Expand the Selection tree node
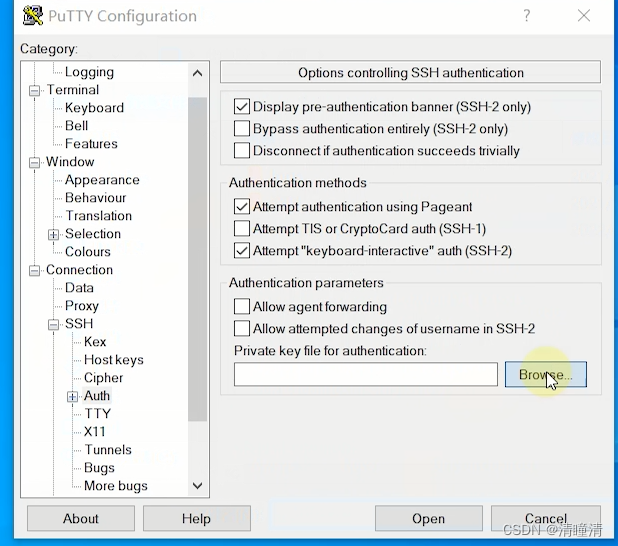Viewport: 618px width, 546px height. click(54, 235)
